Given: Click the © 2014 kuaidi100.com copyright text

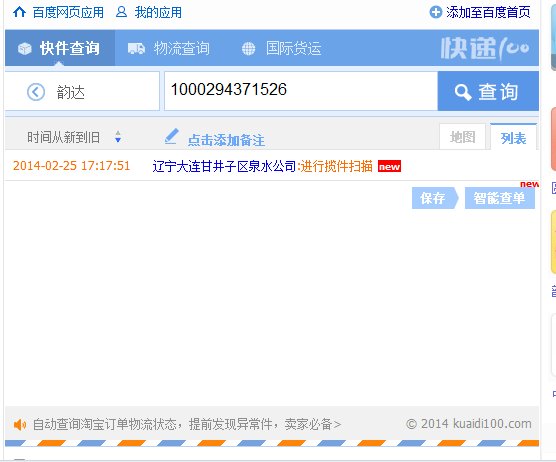Looking at the screenshot, I should coord(468,424).
